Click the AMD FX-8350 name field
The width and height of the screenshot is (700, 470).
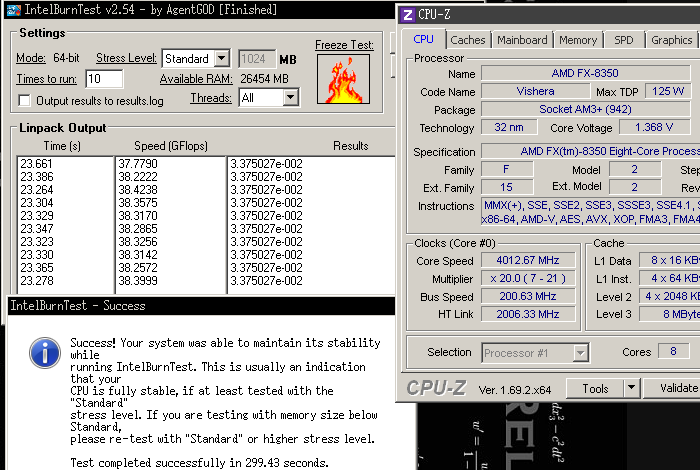coord(585,73)
